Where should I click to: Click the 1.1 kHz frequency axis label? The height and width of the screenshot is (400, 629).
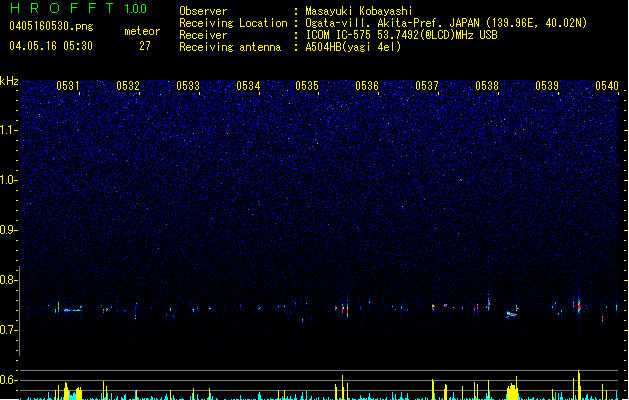[x=9, y=130]
